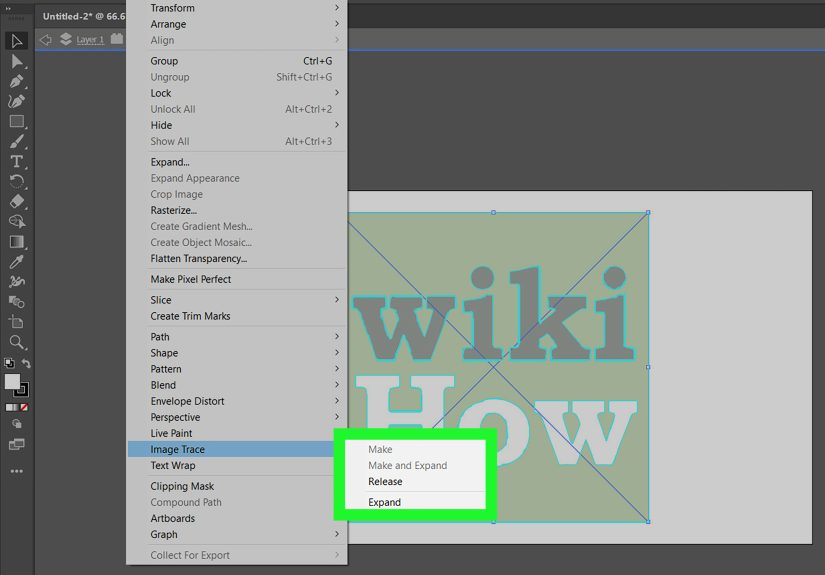Screen dimensions: 825x575
Task: Choose Expand... menu item
Action: tap(237, 162)
